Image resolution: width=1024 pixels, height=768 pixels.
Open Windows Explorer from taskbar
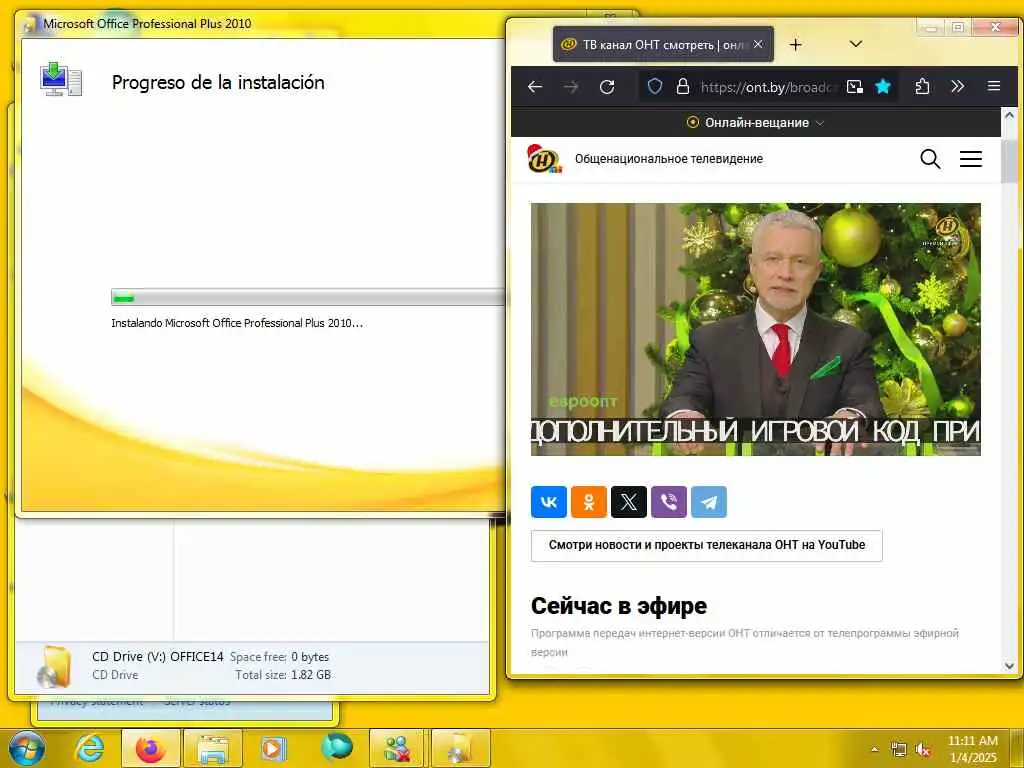[213, 748]
